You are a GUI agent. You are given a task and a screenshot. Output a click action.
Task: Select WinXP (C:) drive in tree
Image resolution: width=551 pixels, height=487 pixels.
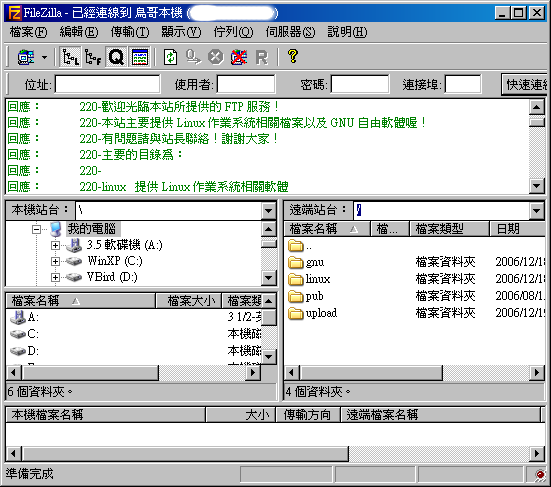coord(115,261)
